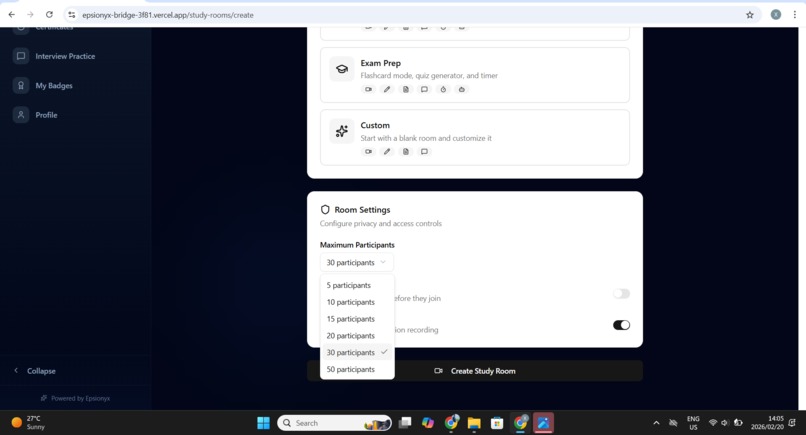Screen dimensions: 806x435
Task: Choose 20 participants from the list
Action: [x=357, y=335]
